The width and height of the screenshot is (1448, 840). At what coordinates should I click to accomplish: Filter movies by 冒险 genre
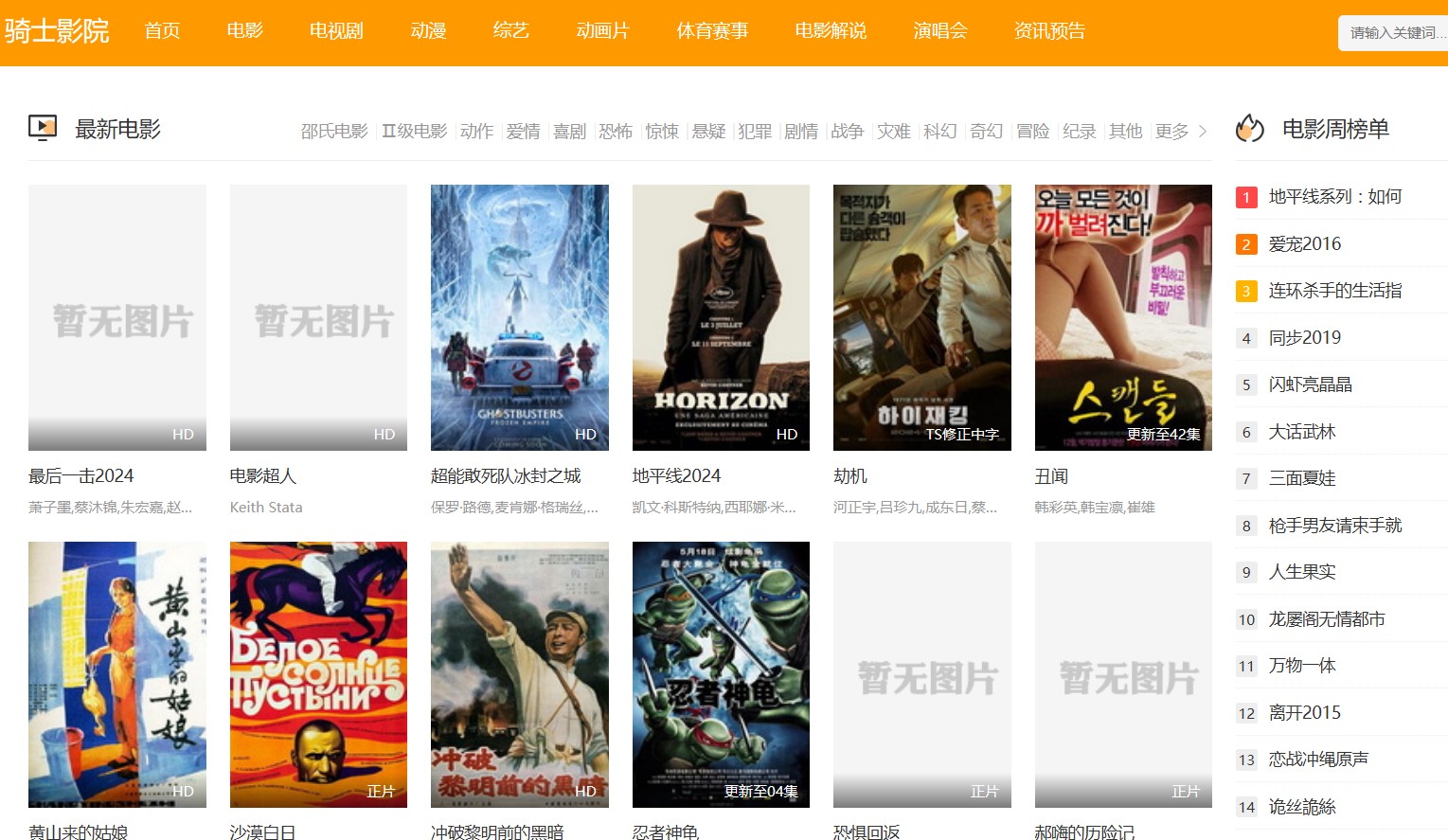coord(1033,131)
